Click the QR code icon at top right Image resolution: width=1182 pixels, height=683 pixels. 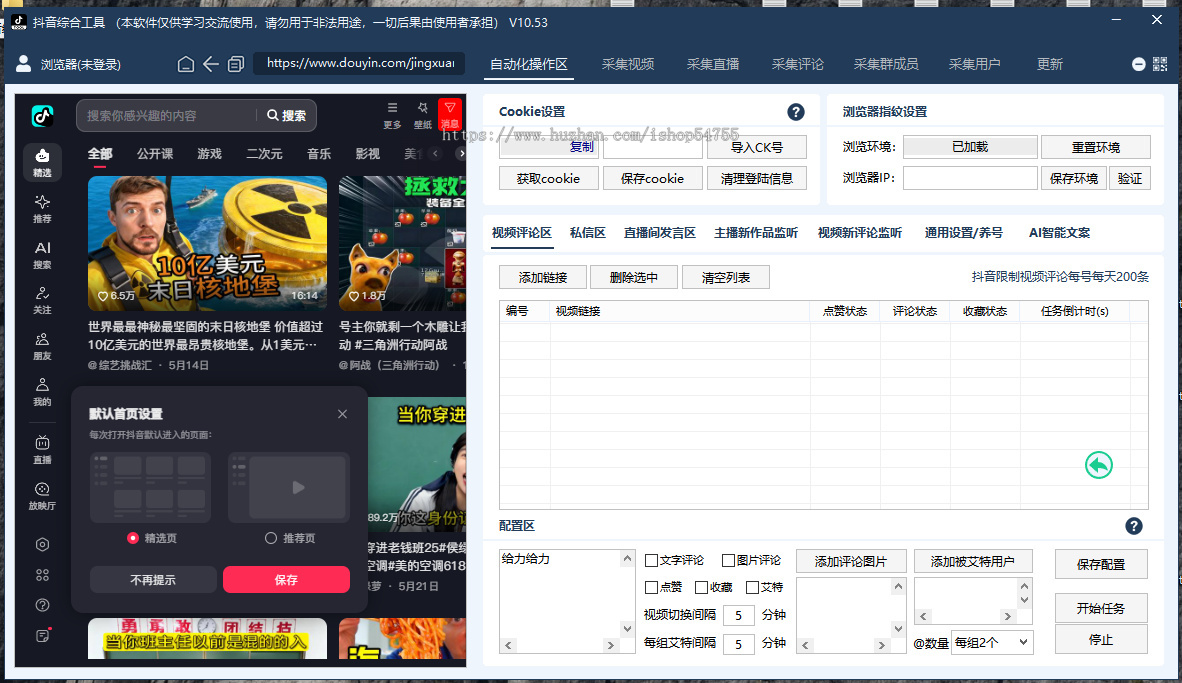coord(1160,64)
